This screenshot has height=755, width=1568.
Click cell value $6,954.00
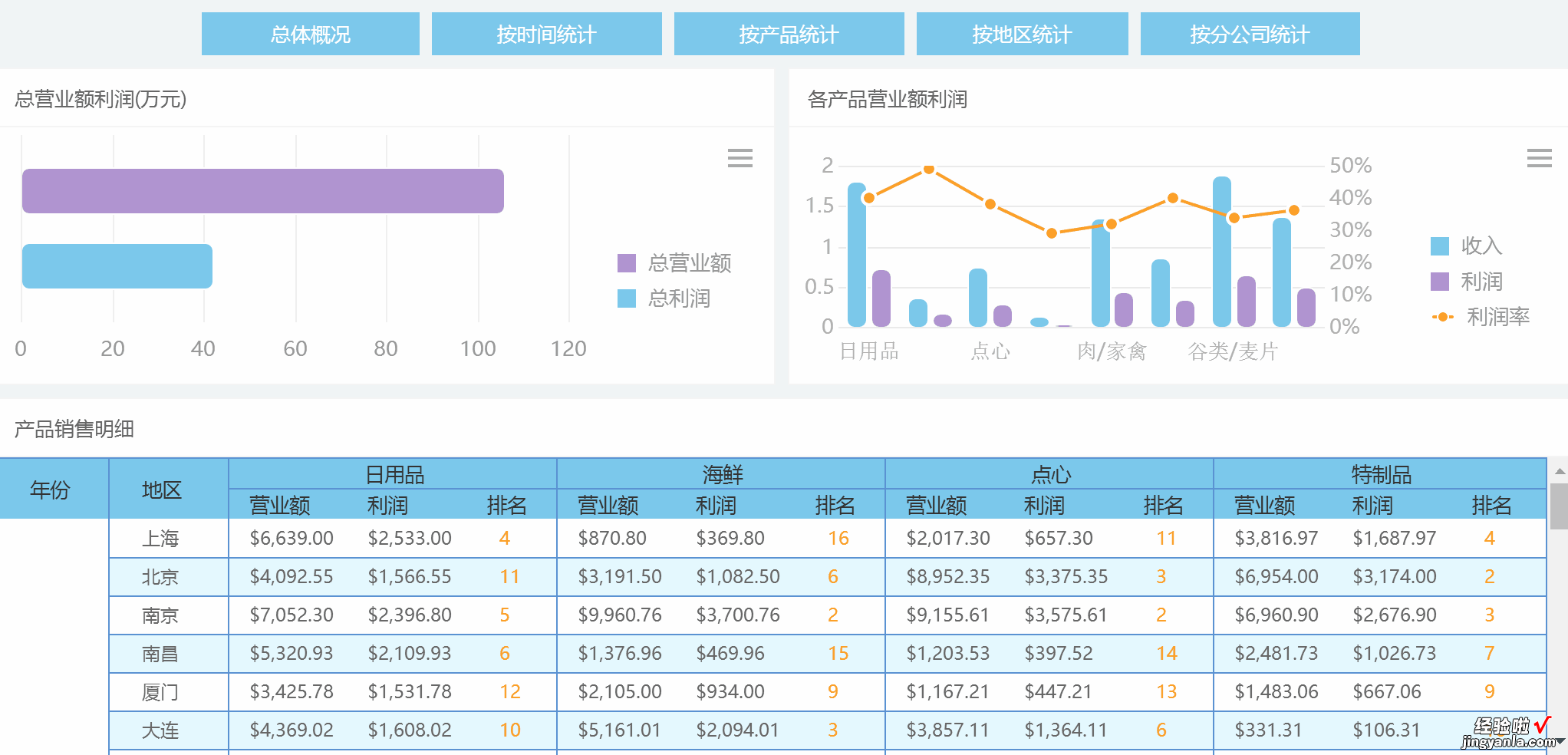[x=1276, y=577]
